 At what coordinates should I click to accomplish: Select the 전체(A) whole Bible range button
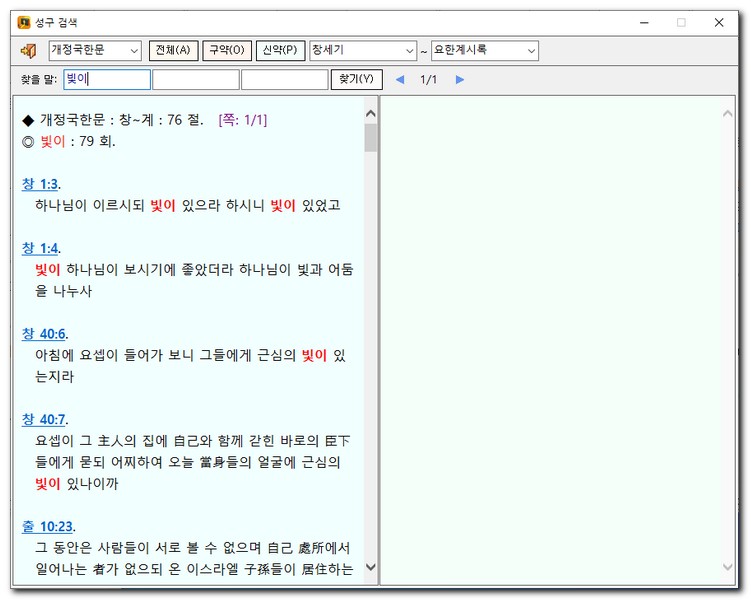174,50
